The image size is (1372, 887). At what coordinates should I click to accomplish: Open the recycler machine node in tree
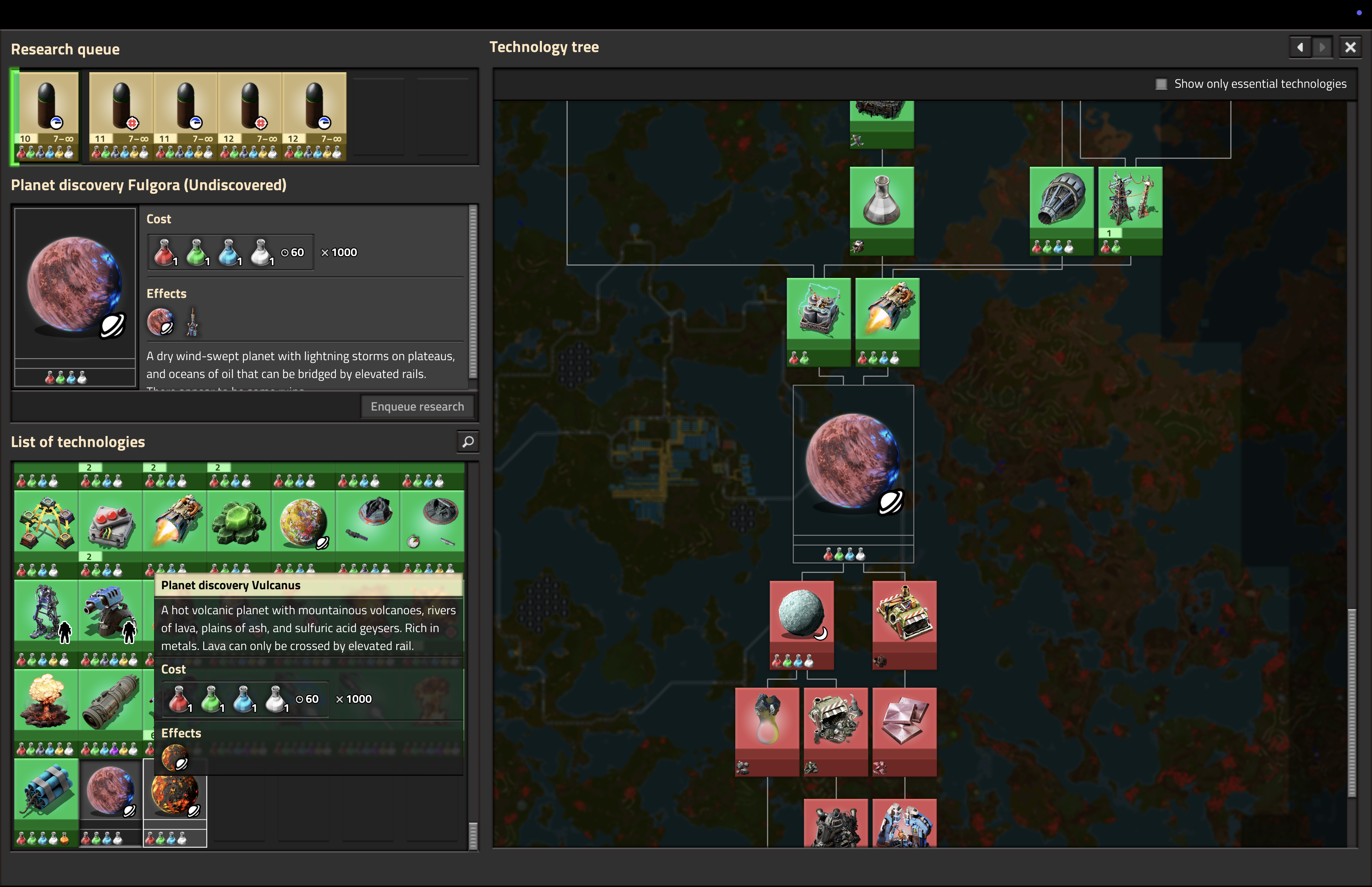click(904, 625)
